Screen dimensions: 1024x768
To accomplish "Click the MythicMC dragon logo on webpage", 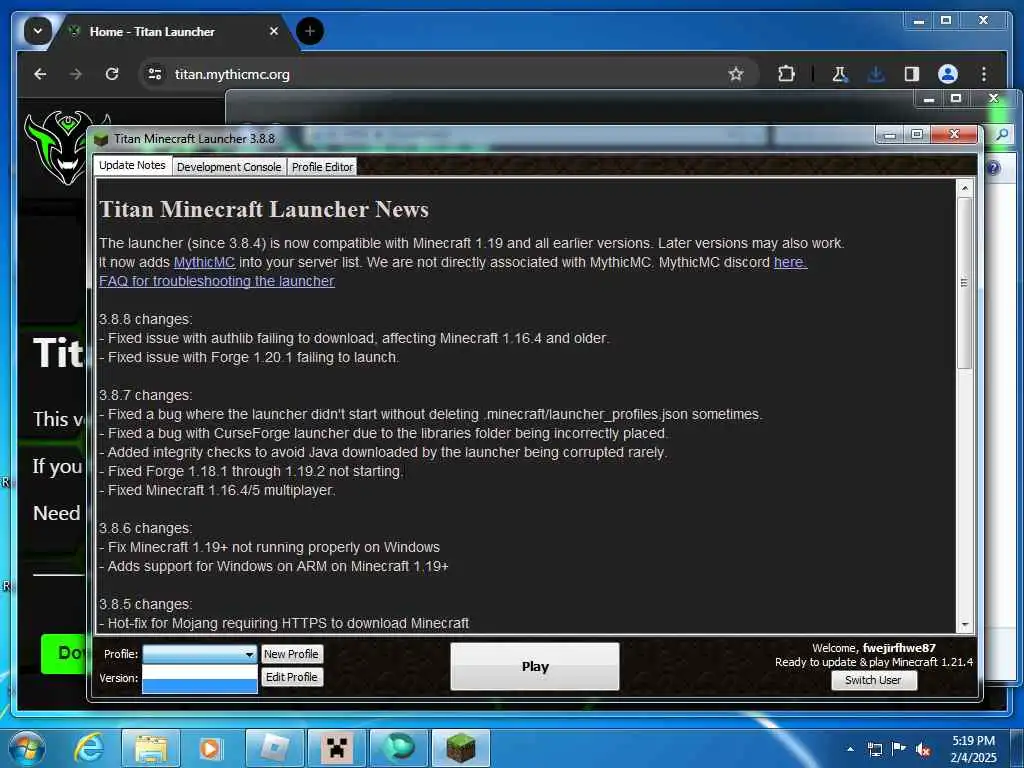I will point(56,148).
